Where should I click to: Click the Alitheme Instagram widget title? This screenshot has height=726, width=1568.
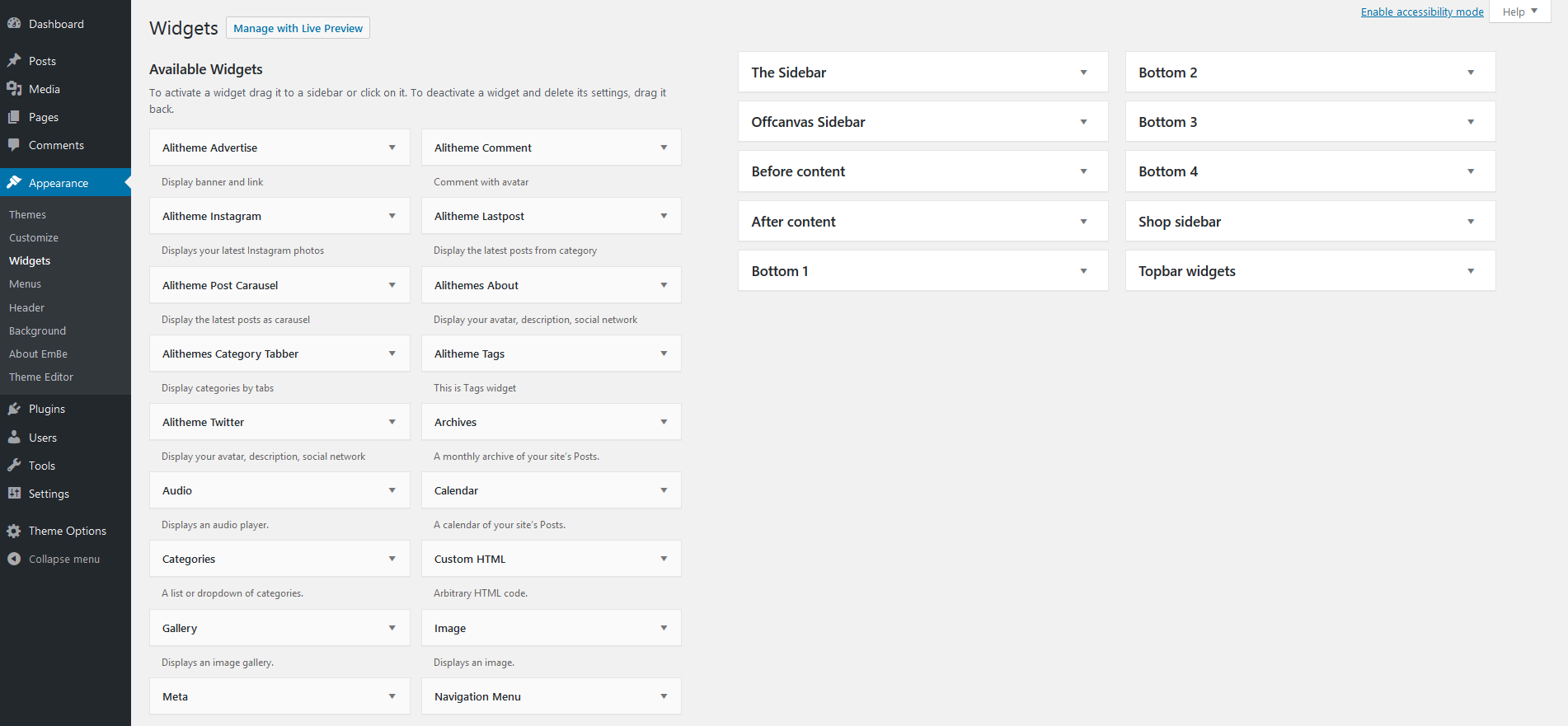coord(212,216)
